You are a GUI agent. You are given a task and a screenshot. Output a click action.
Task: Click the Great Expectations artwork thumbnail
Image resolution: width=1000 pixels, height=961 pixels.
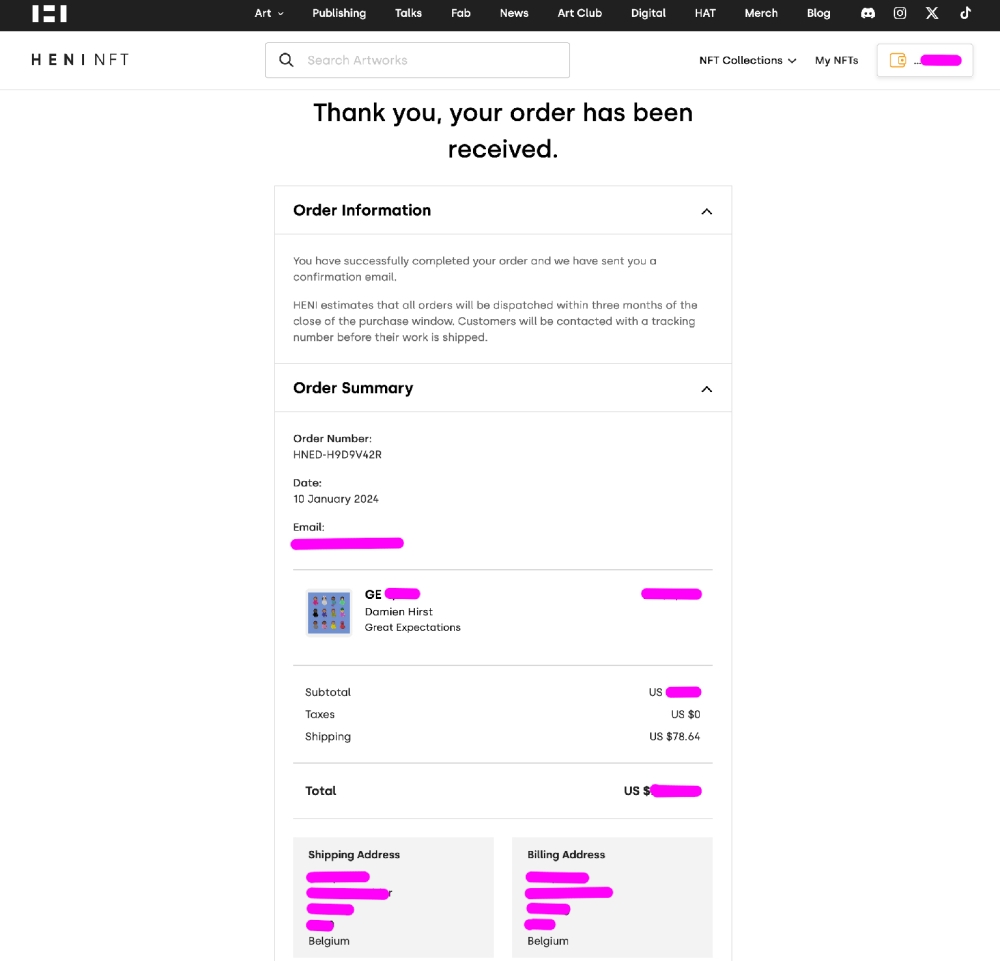(328, 612)
